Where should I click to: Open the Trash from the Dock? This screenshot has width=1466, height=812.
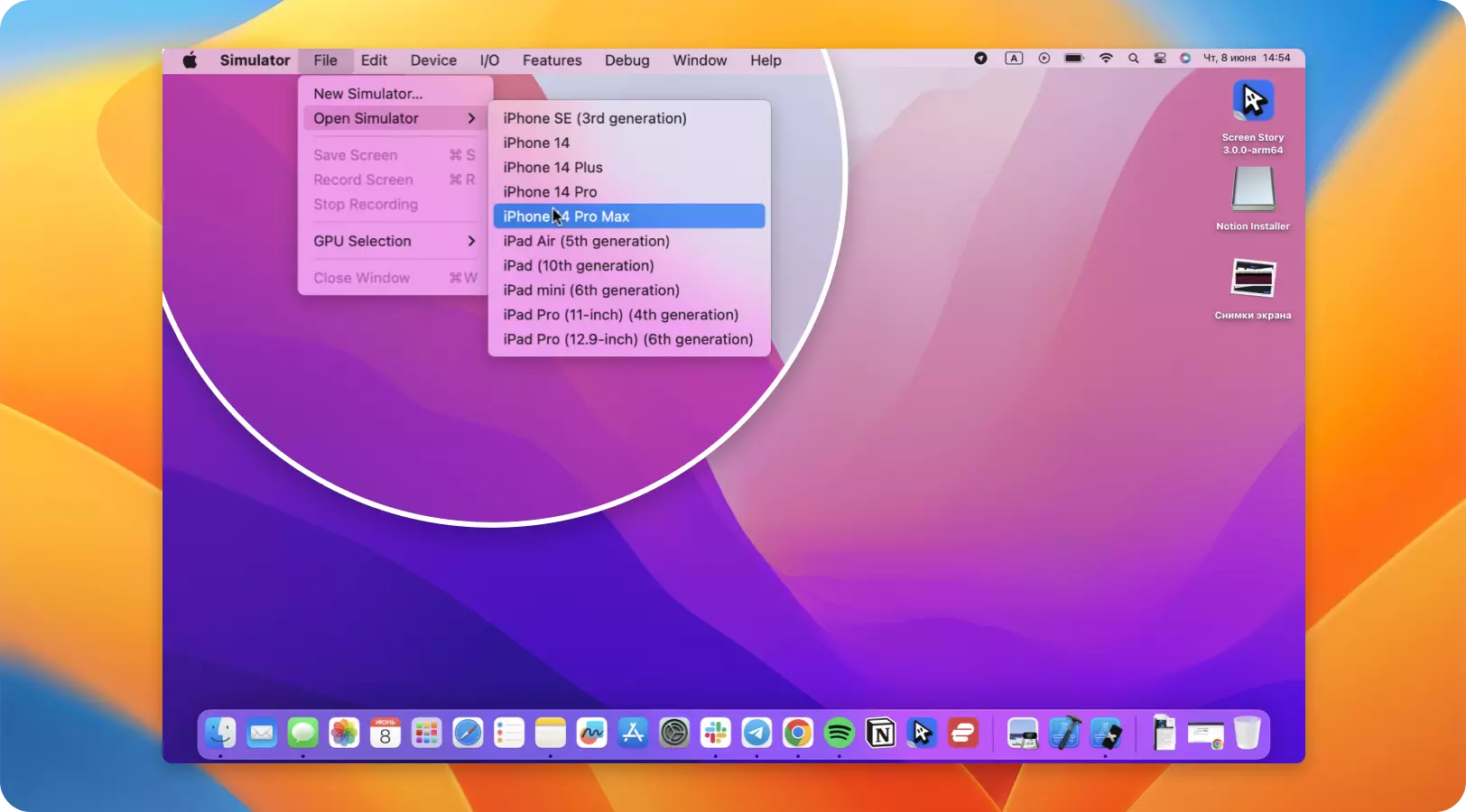[1247, 733]
